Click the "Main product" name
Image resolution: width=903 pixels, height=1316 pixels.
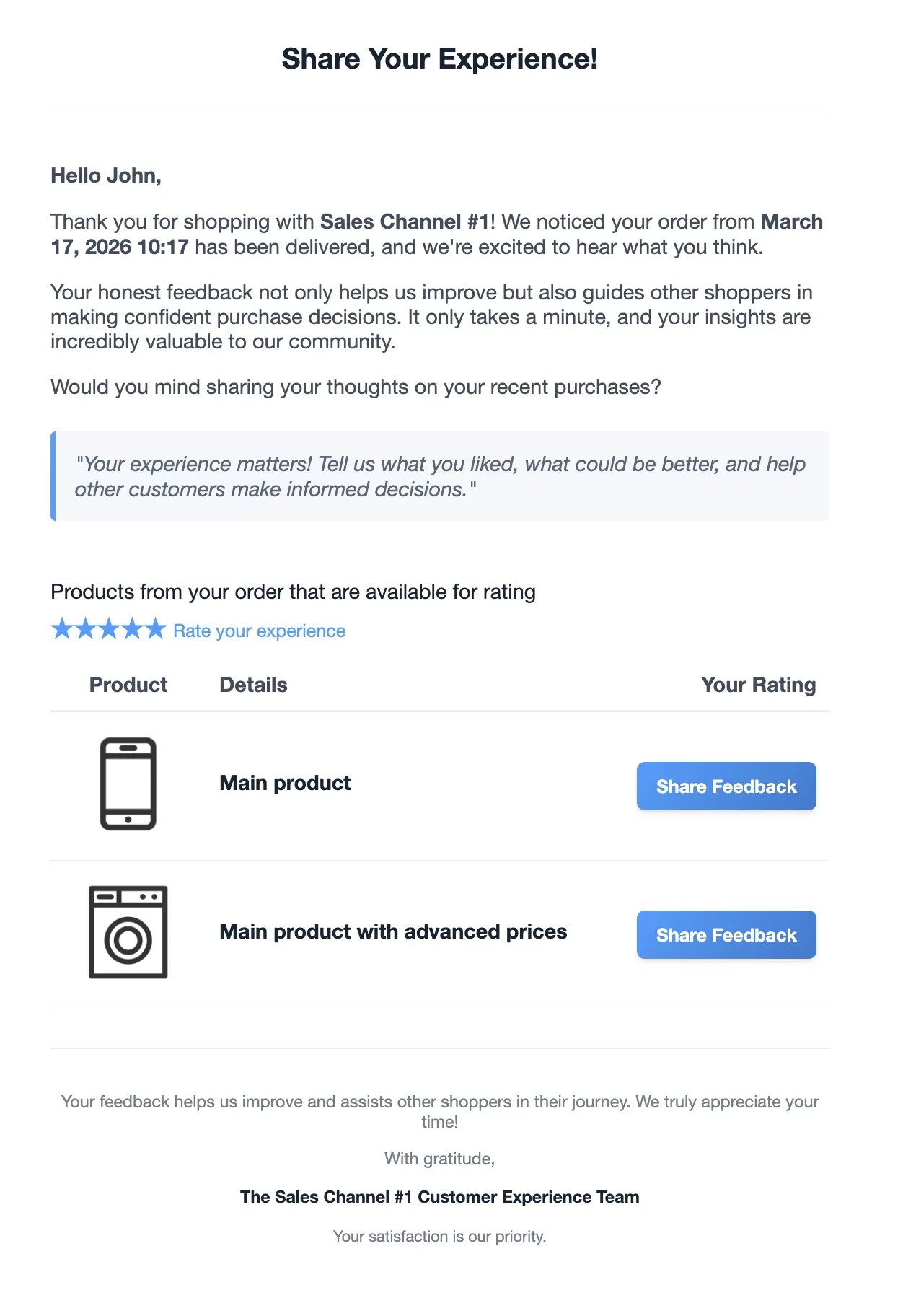285,783
